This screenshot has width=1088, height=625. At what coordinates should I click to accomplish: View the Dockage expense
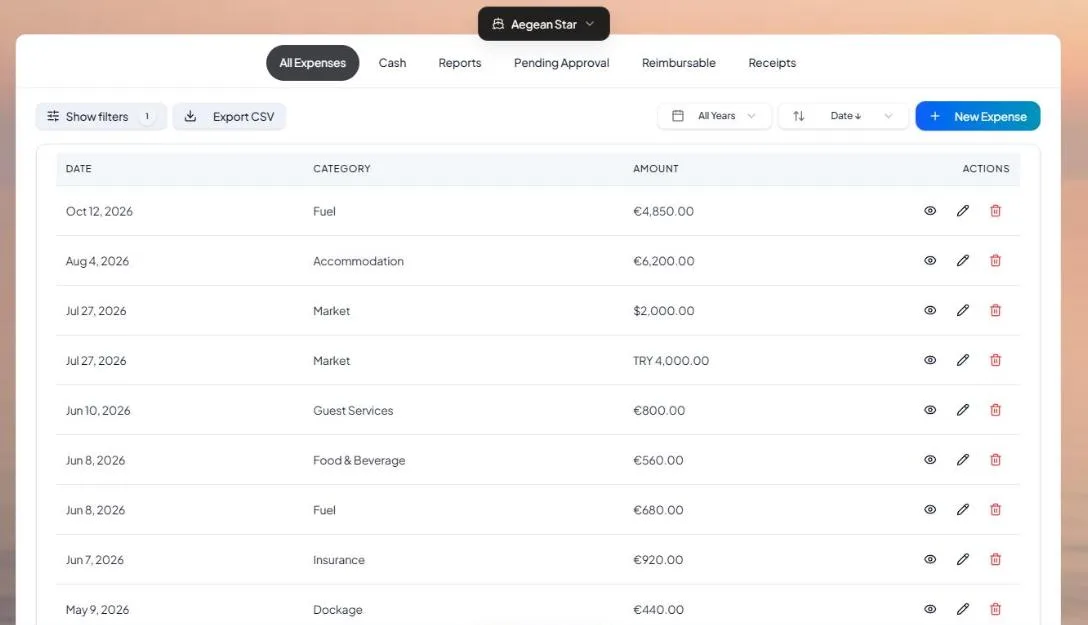pos(930,609)
